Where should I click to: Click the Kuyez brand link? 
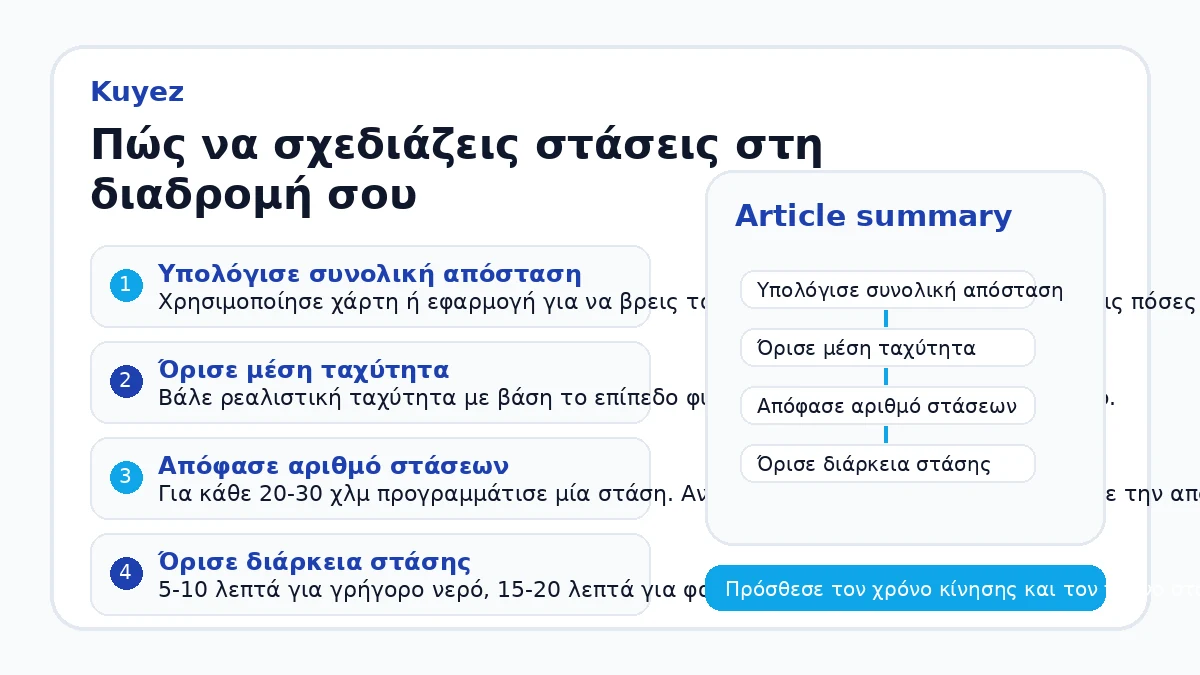[137, 92]
